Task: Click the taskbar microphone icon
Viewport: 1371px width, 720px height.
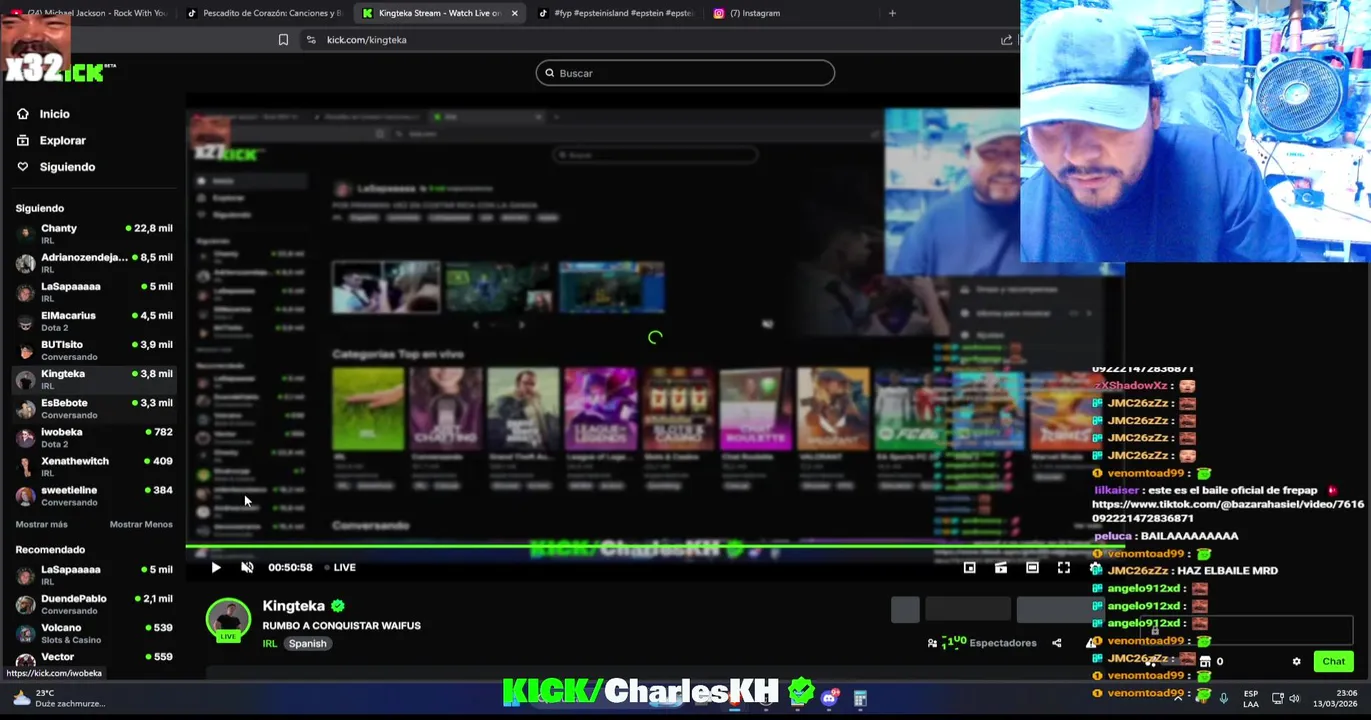Action: 1223,698
